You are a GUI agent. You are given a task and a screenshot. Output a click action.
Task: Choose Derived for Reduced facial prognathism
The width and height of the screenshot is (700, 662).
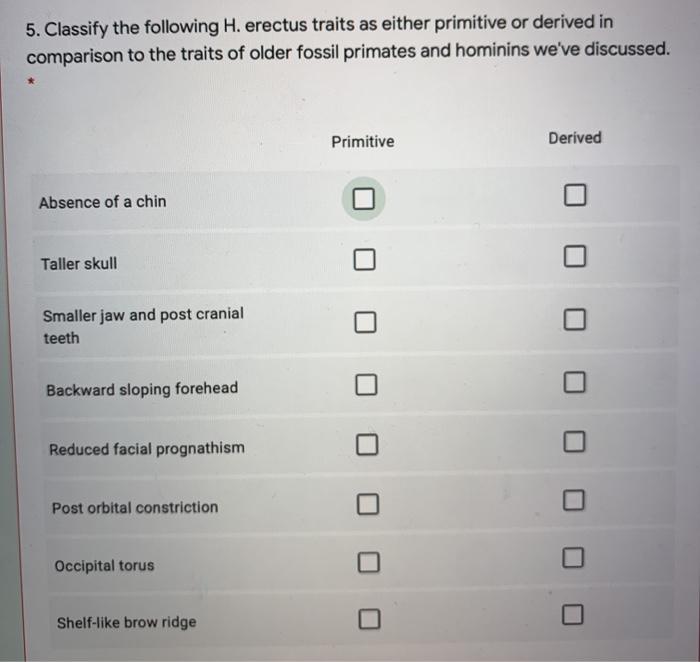574,442
